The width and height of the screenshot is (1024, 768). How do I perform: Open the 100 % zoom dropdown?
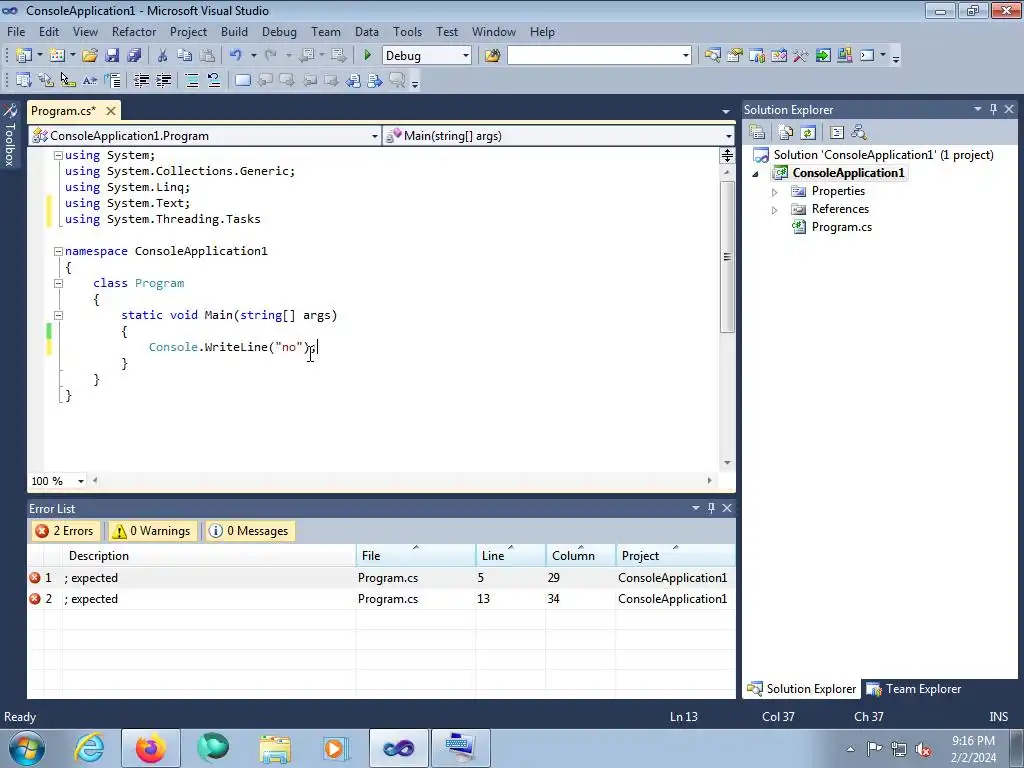tap(80, 481)
